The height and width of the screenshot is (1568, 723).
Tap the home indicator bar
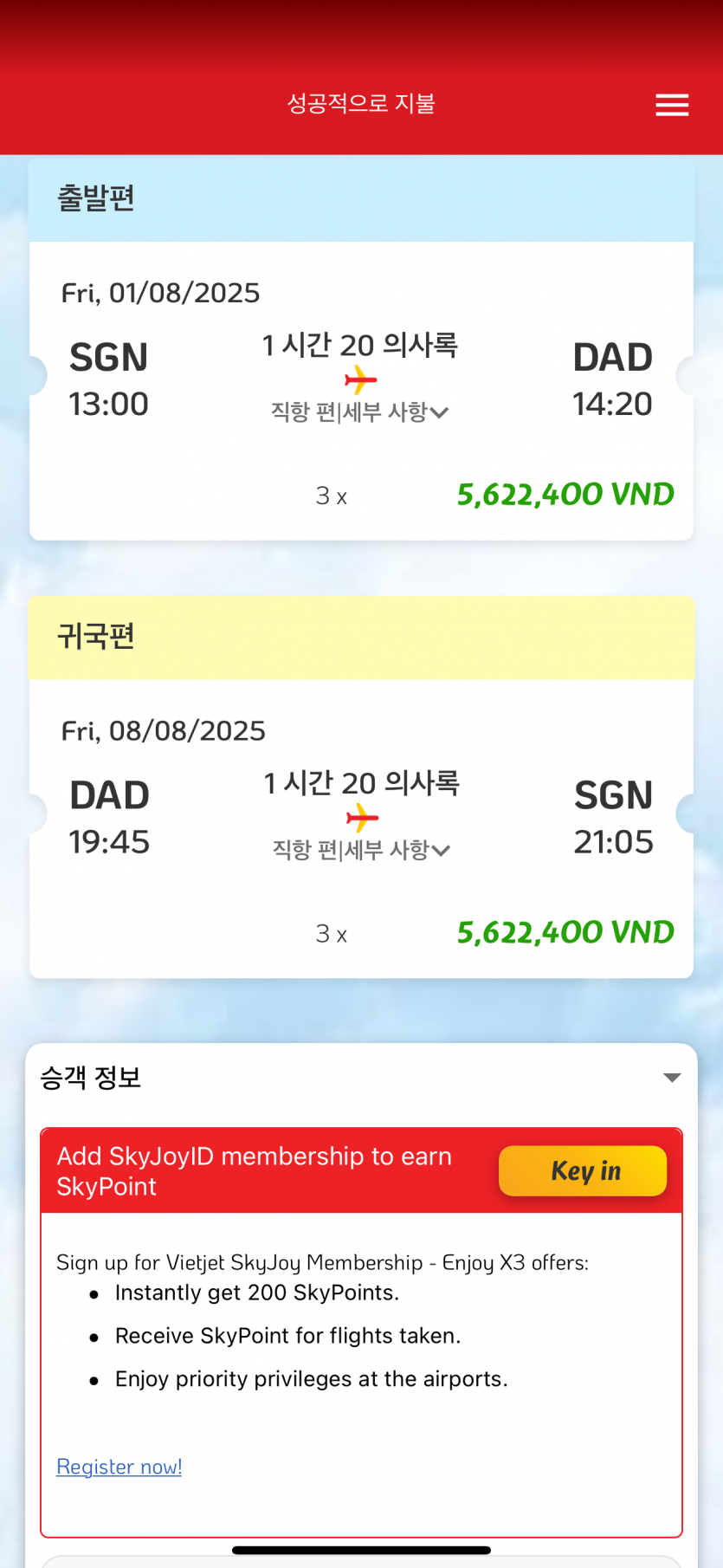click(x=361, y=1550)
